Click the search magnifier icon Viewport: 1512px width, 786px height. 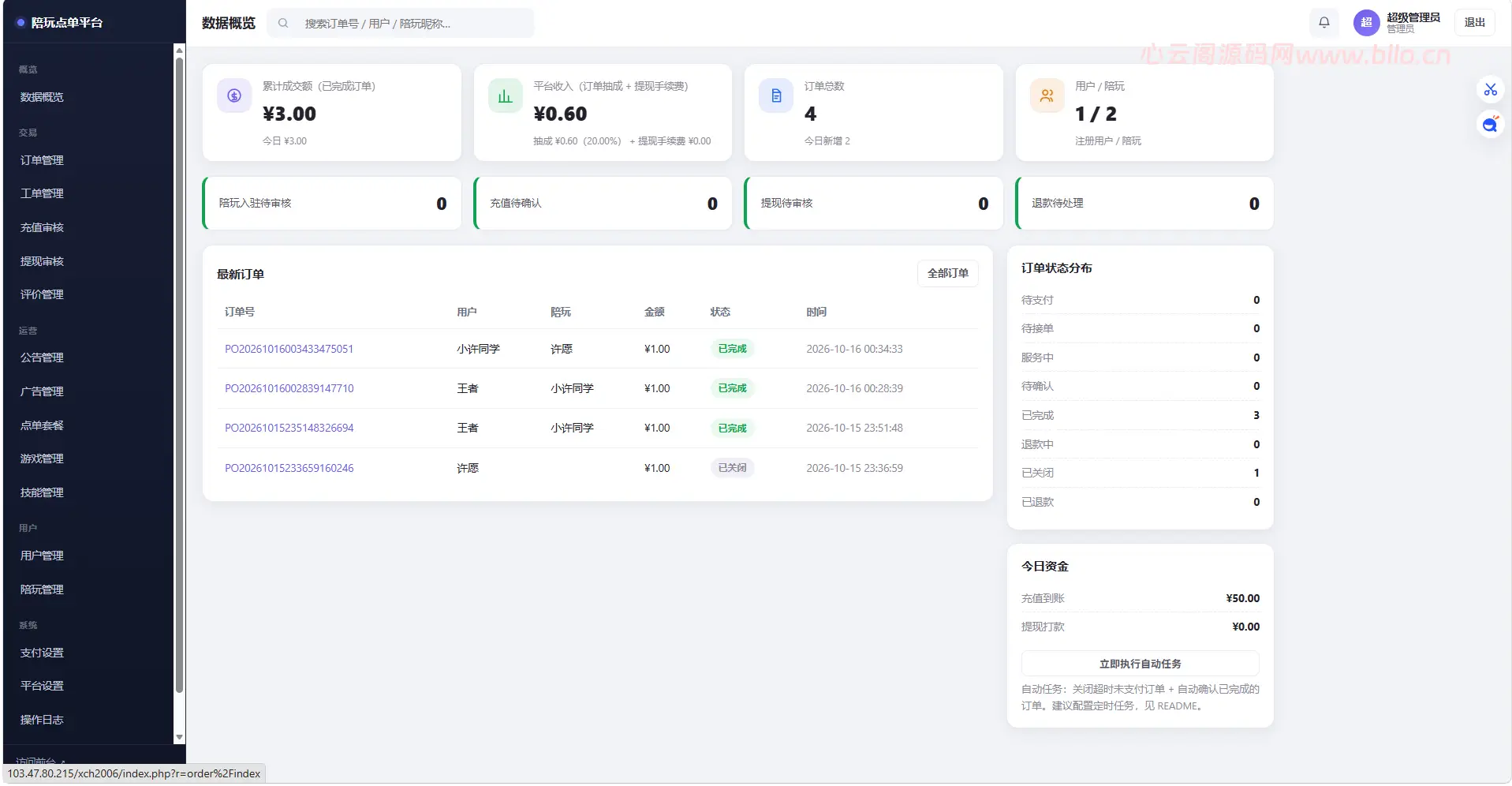283,24
